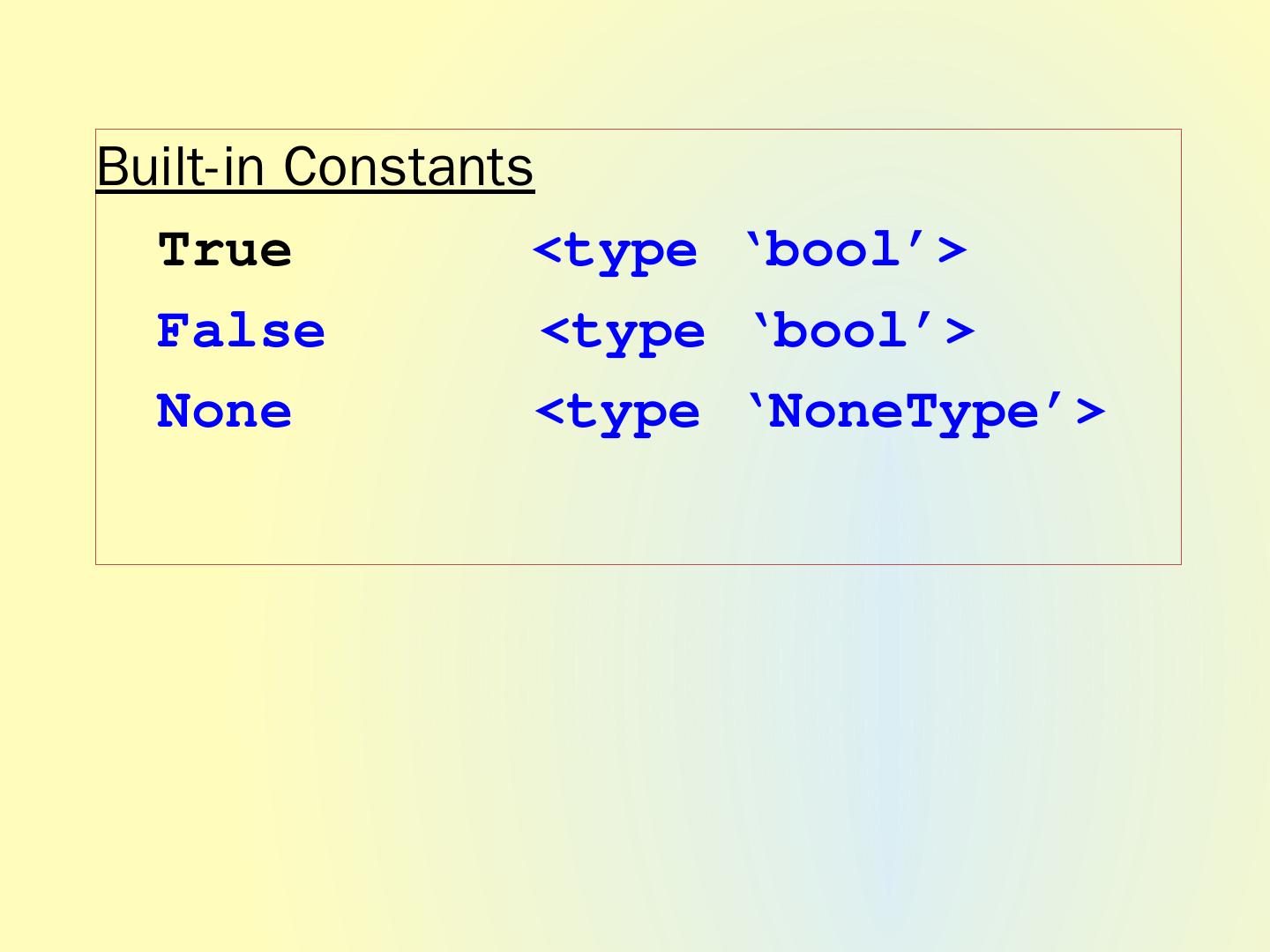Click the space between False and its type
Image resolution: width=1270 pixels, height=952 pixels.
pyautogui.click(x=432, y=331)
